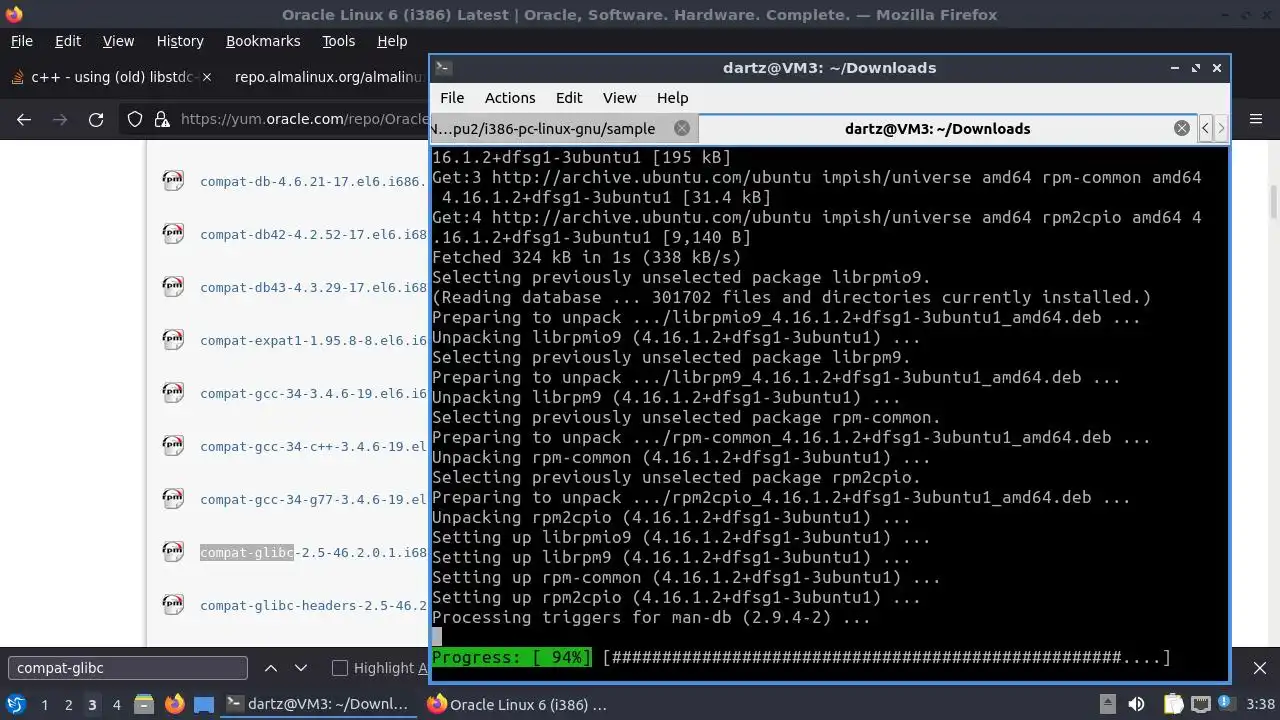Open Firefox Edit menu
Image resolution: width=1280 pixels, height=720 pixels.
point(68,41)
